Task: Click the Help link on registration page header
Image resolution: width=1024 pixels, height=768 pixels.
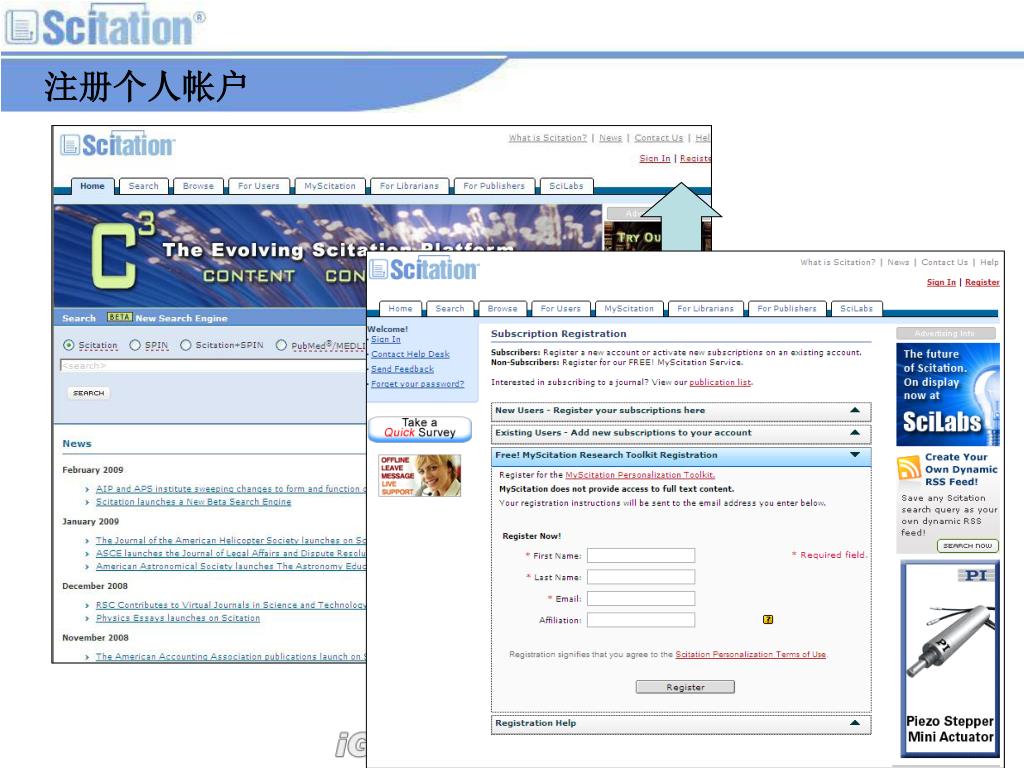Action: (x=989, y=262)
